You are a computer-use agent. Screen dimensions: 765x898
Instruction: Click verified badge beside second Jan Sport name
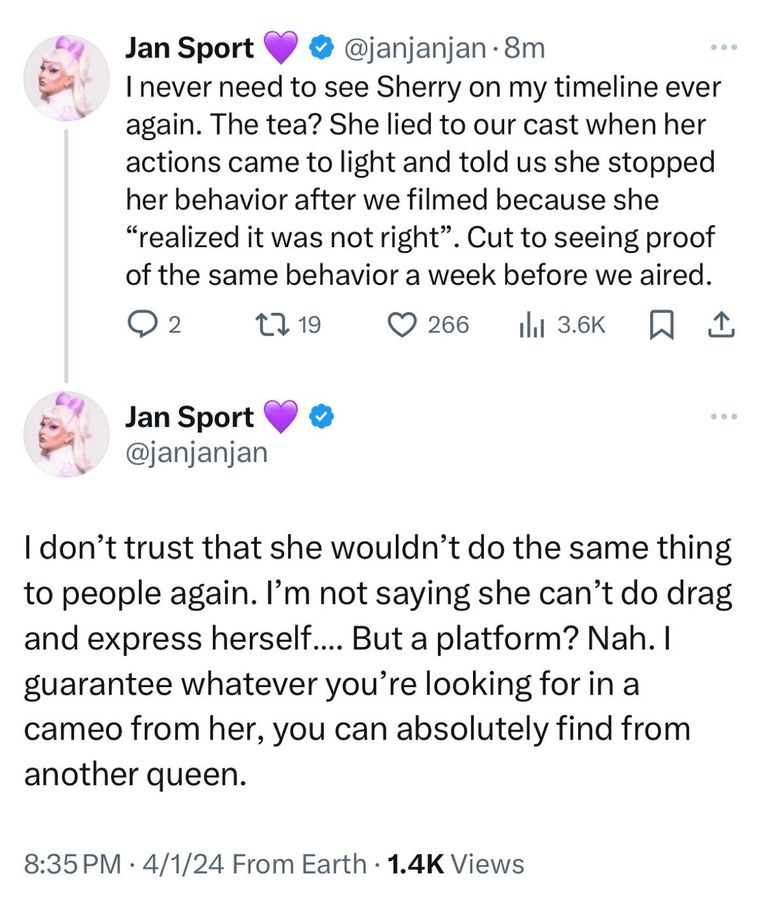320,417
